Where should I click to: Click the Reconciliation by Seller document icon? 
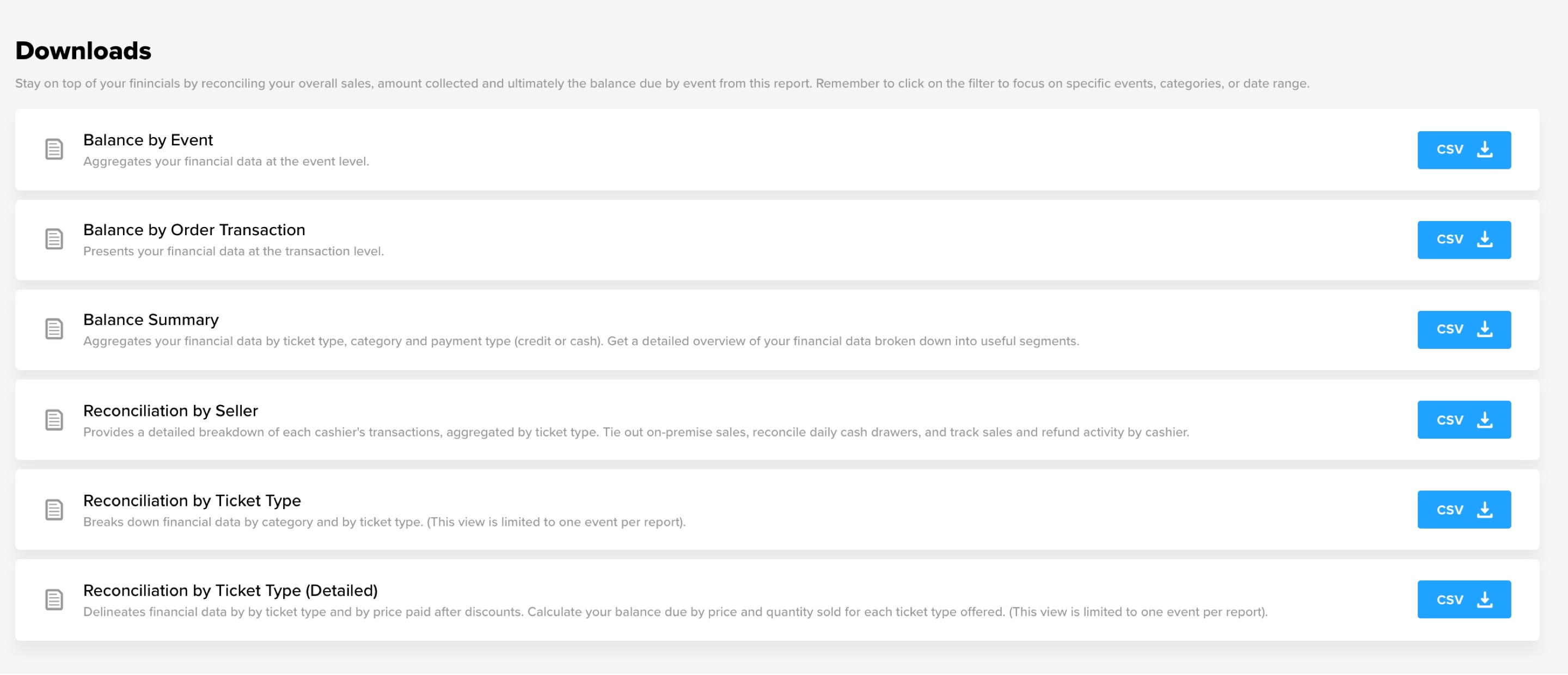[54, 420]
